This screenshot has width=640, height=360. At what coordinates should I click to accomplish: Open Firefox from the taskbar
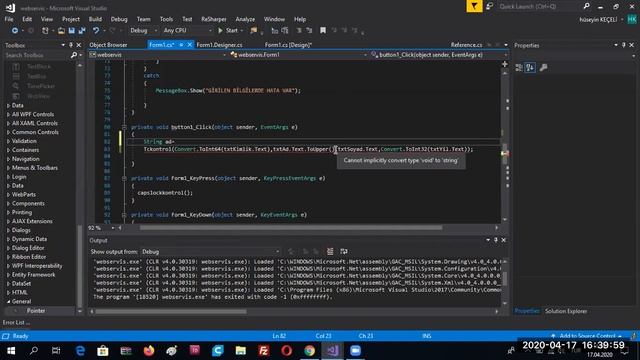[149, 351]
